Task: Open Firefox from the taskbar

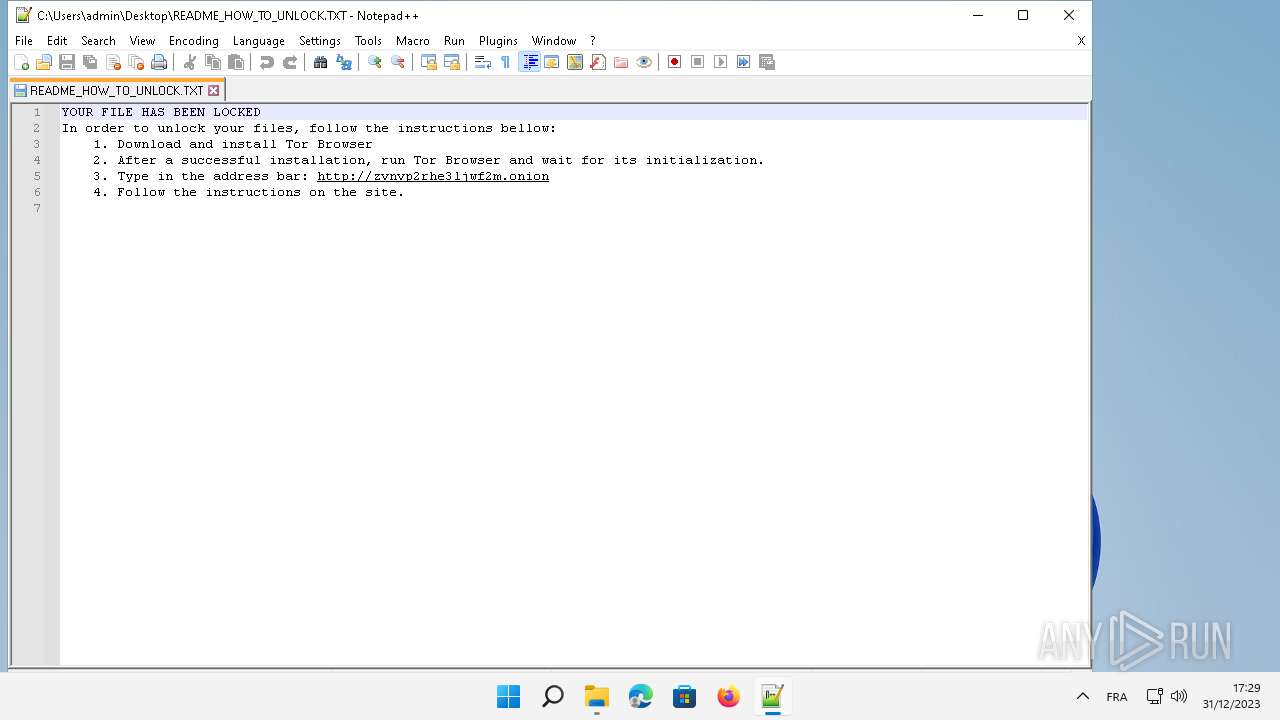Action: tap(728, 696)
